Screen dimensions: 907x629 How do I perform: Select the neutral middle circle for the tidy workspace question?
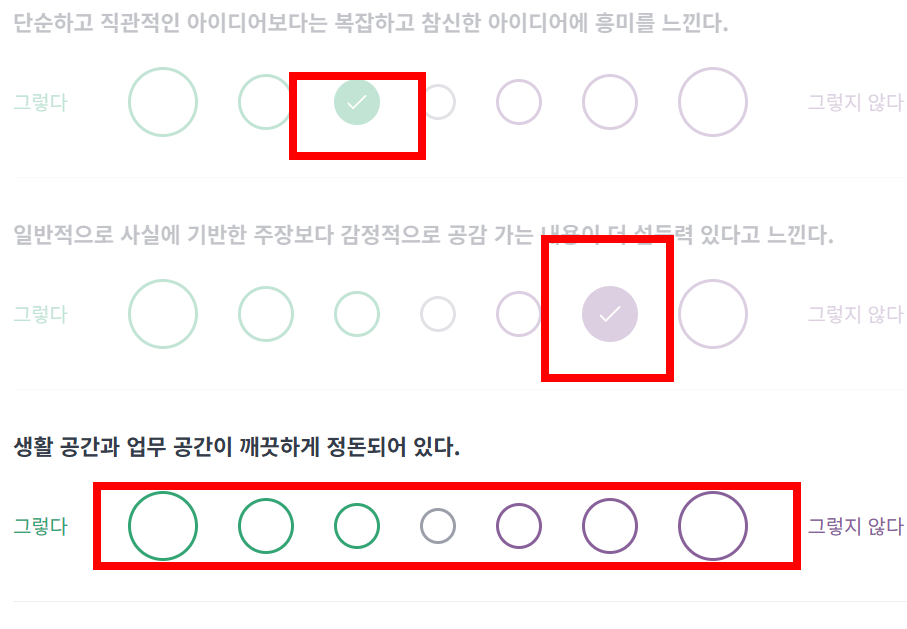(437, 525)
